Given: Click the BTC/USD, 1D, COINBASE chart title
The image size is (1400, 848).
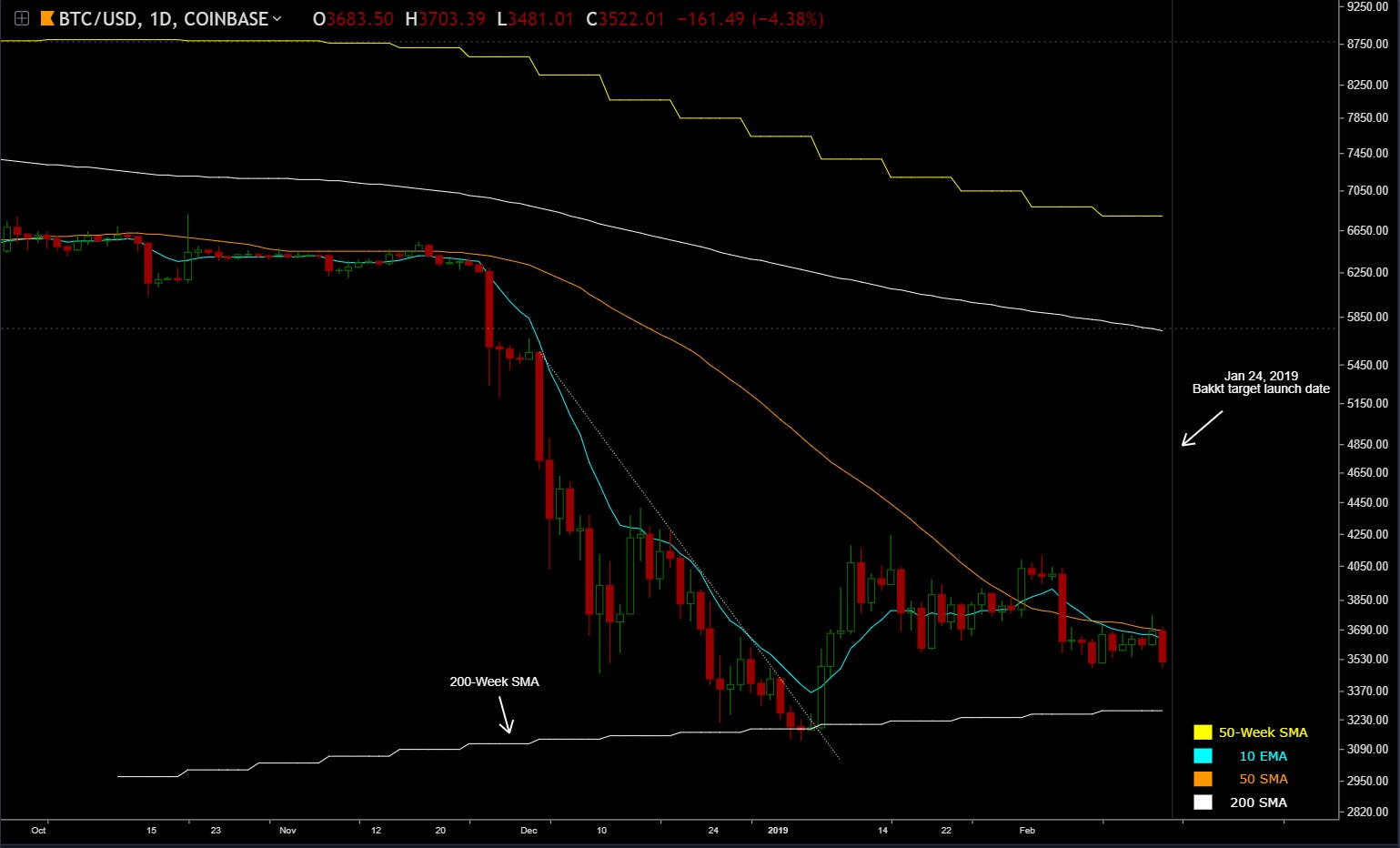Looking at the screenshot, I should (164, 18).
